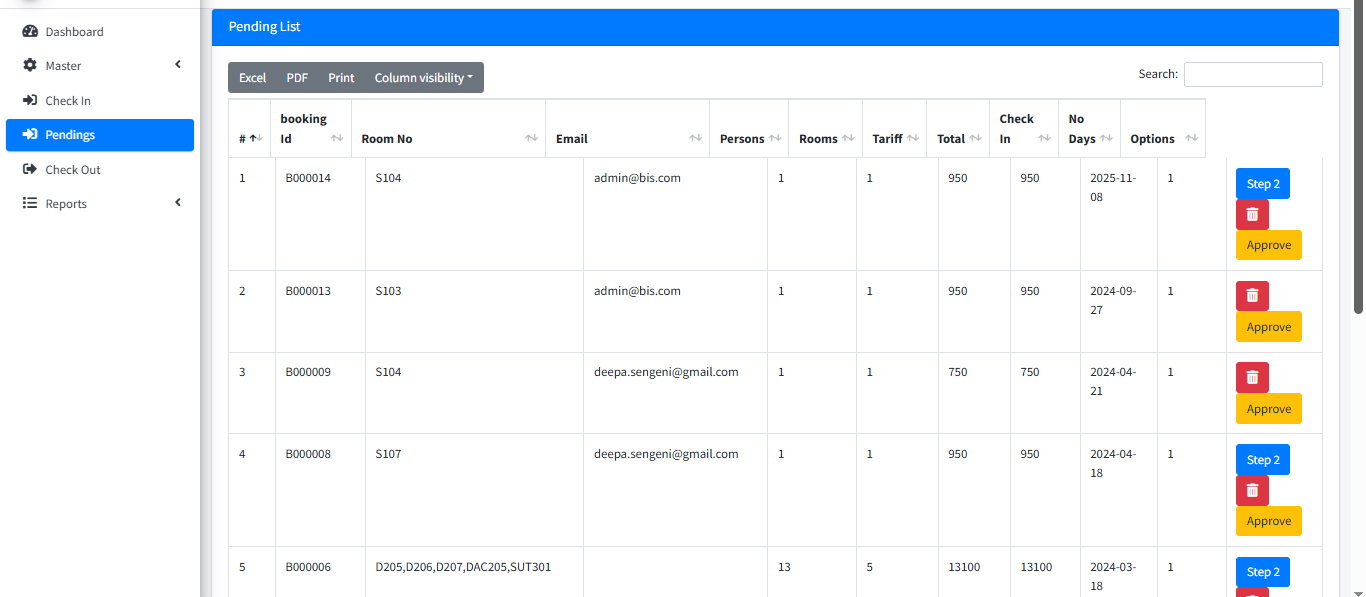Export the table with Excel button
1366x597 pixels.
click(x=252, y=78)
